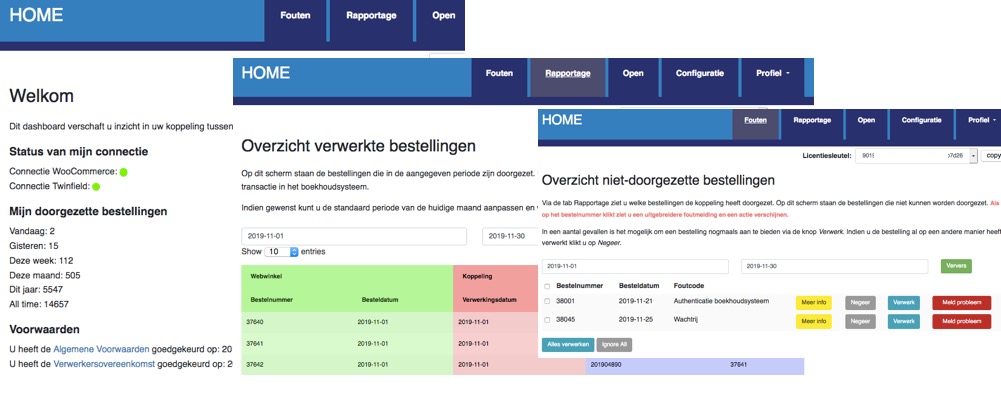
Task: Click the 'Dit jaar: 5547' statistic
Action: (39, 289)
